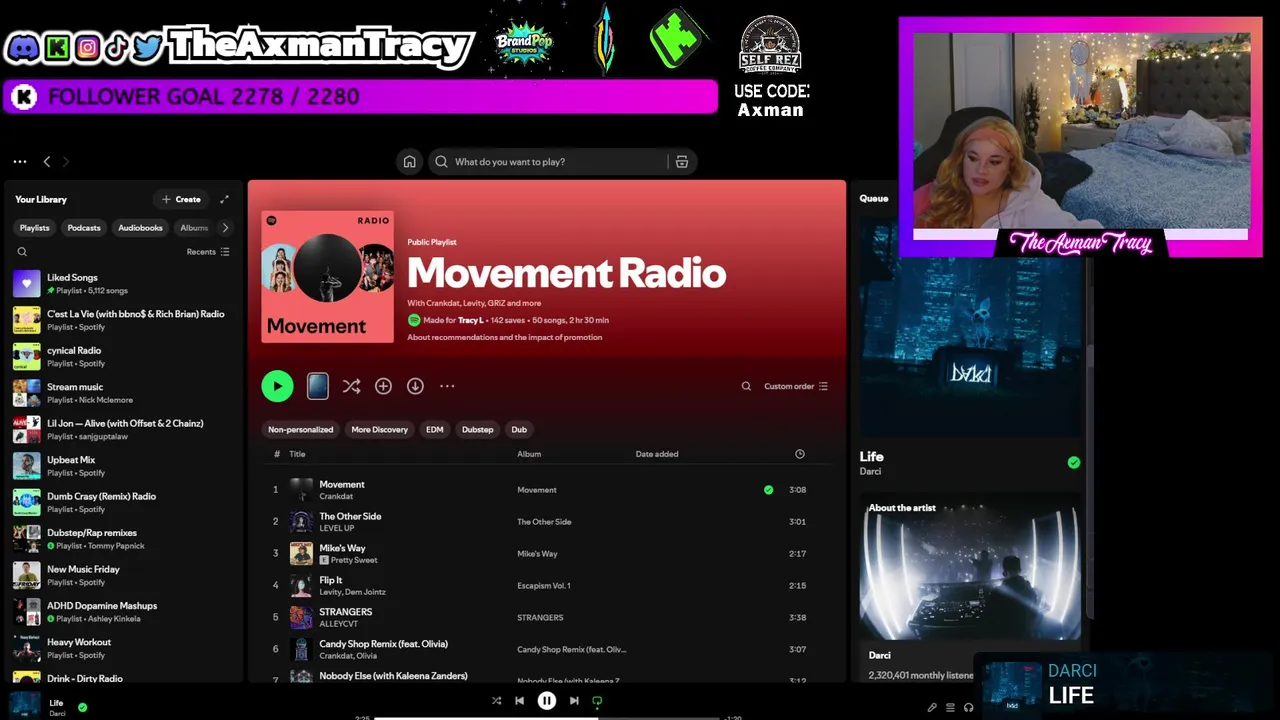Open the queue icon in bottom bar
The image size is (1280, 720).
[x=950, y=707]
